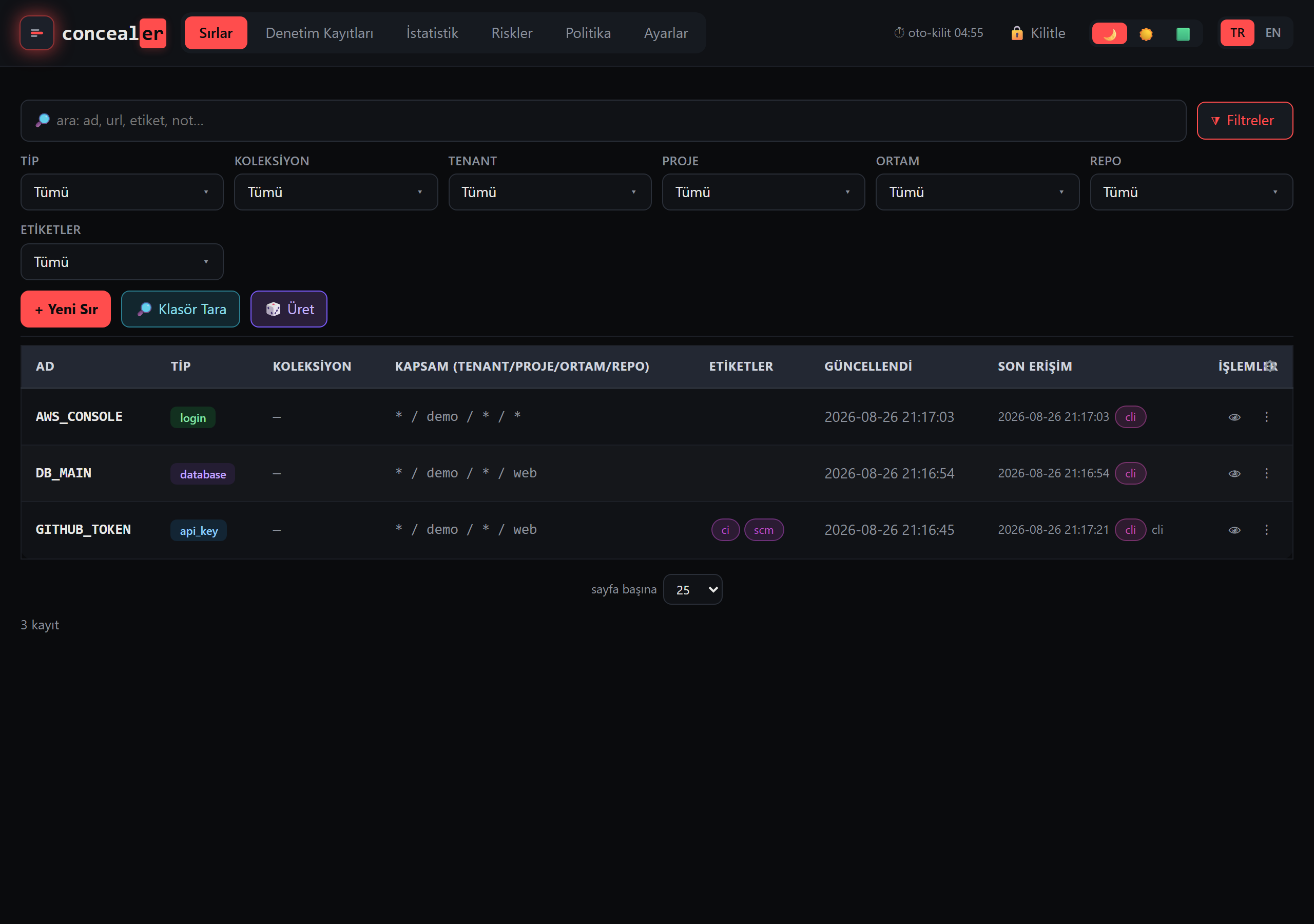Image resolution: width=1314 pixels, height=924 pixels.
Task: Click the oto-kilit timer
Action: pos(938,33)
